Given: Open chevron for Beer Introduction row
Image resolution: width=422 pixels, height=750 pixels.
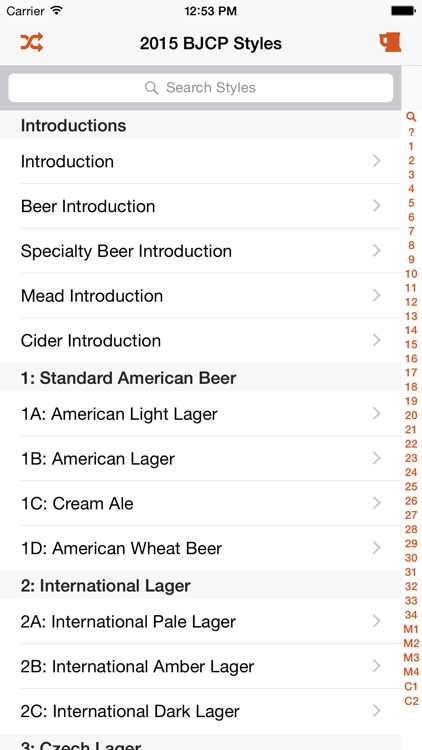Looking at the screenshot, I should point(377,206).
